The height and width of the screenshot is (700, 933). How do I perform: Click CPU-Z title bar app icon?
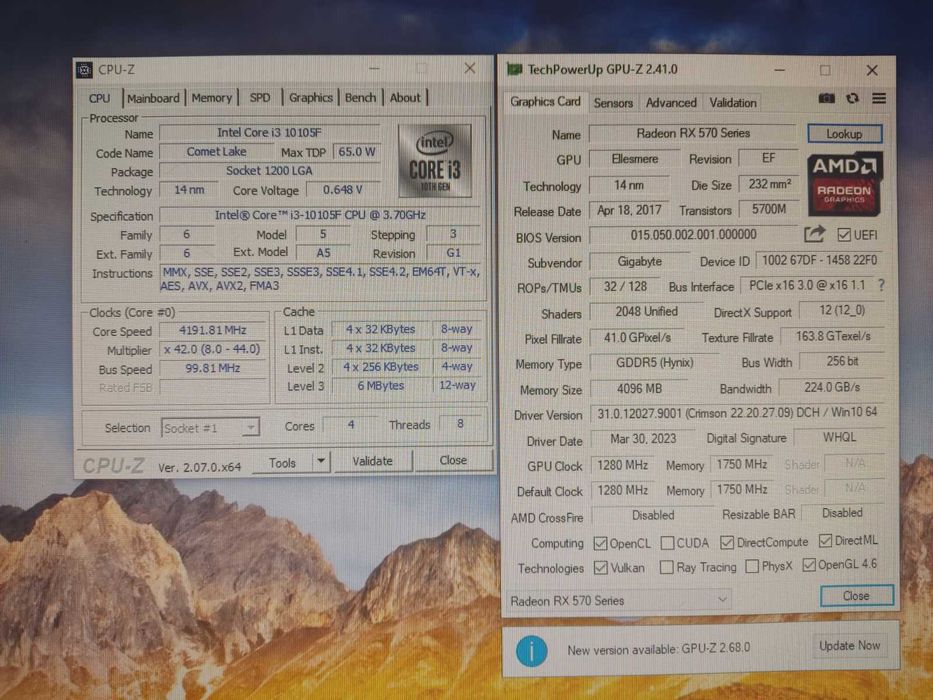tap(84, 70)
